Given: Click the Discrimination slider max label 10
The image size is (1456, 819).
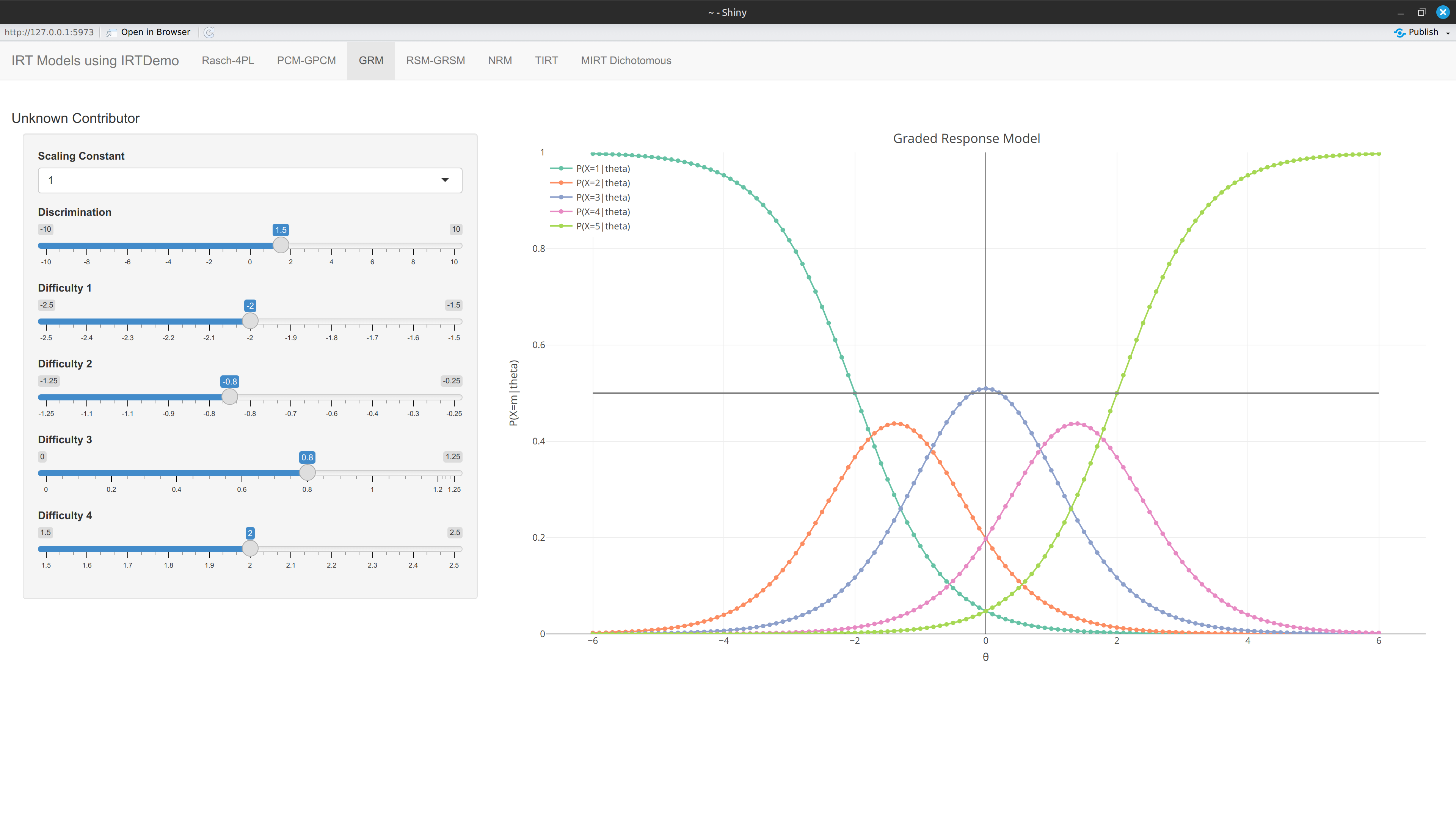Looking at the screenshot, I should click(x=455, y=229).
